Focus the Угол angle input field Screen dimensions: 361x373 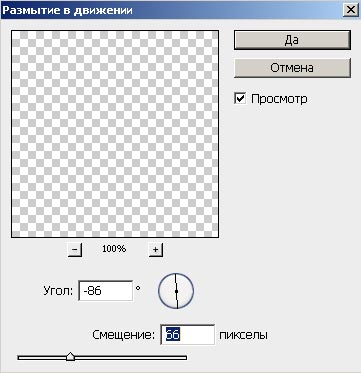click(106, 291)
